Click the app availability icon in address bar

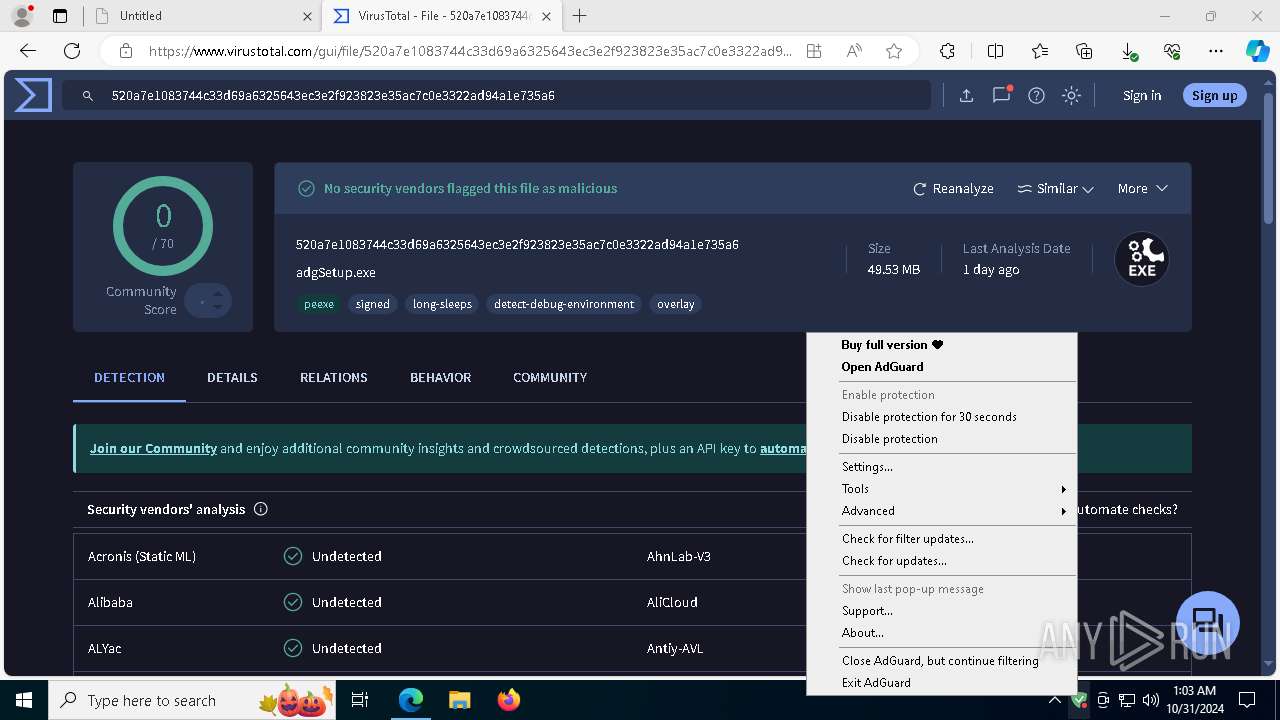814,51
